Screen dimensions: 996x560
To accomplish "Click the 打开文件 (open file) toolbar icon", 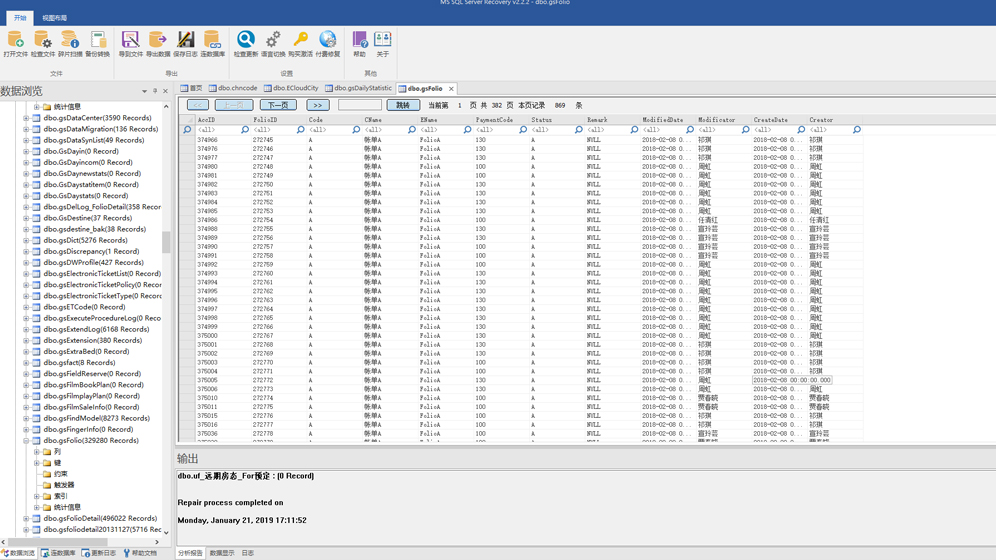I will (15, 40).
